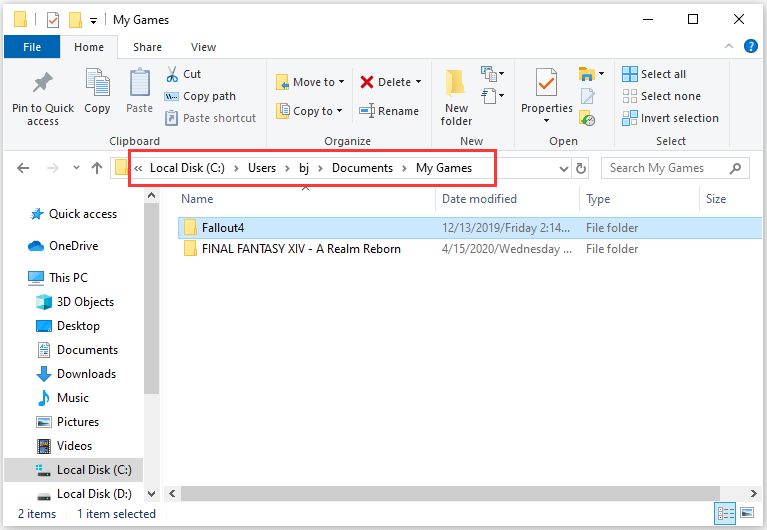Click the Edit icon in Open group
This screenshot has height=530, width=767.
pos(587,96)
